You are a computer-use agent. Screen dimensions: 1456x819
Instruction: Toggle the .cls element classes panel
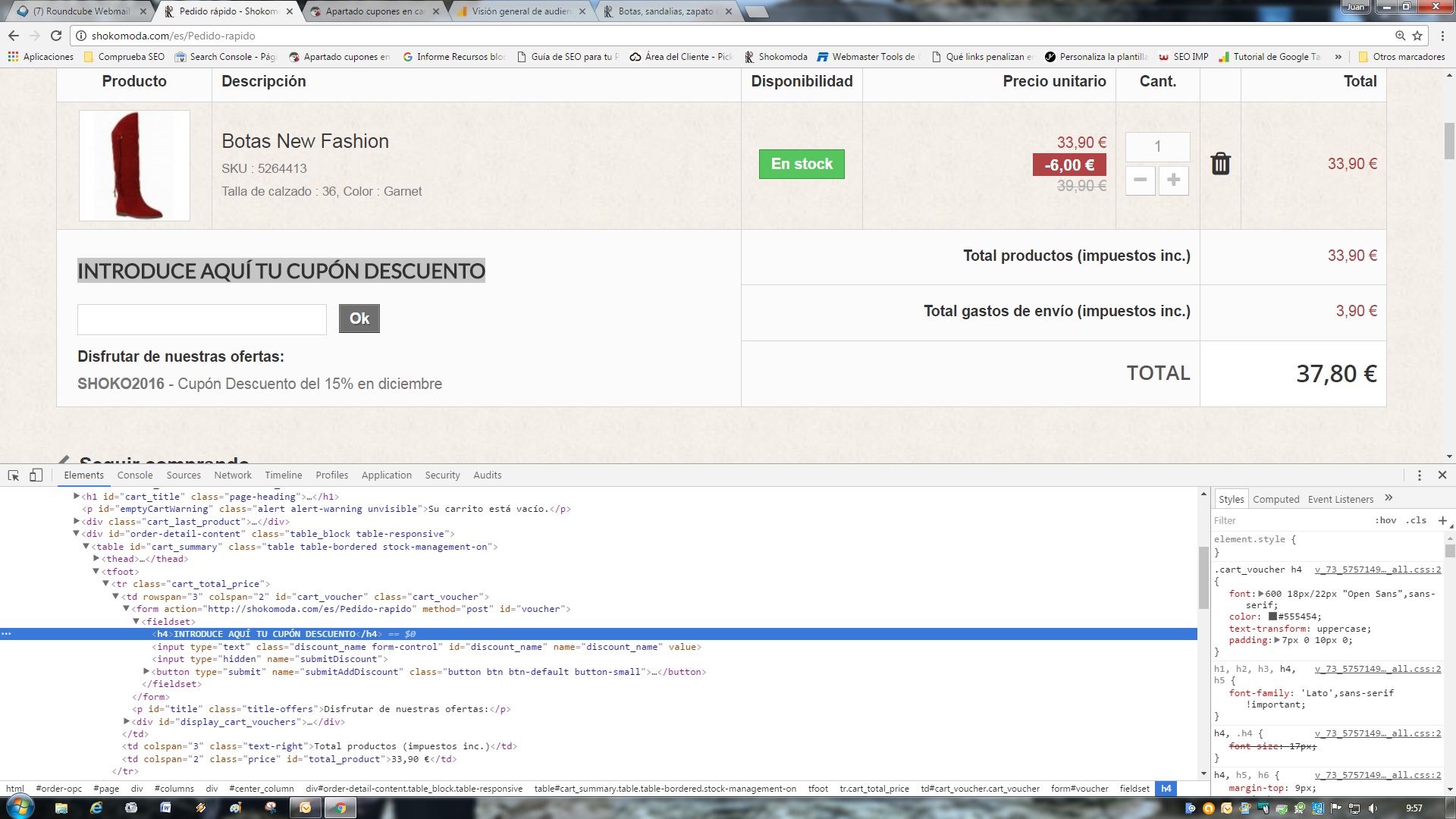[1416, 520]
